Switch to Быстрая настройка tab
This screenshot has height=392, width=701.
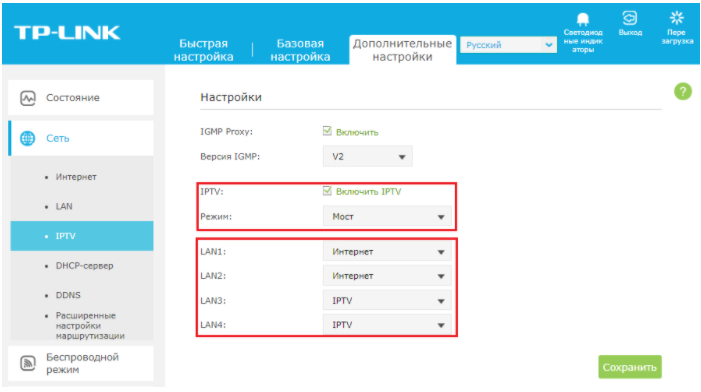pyautogui.click(x=203, y=50)
